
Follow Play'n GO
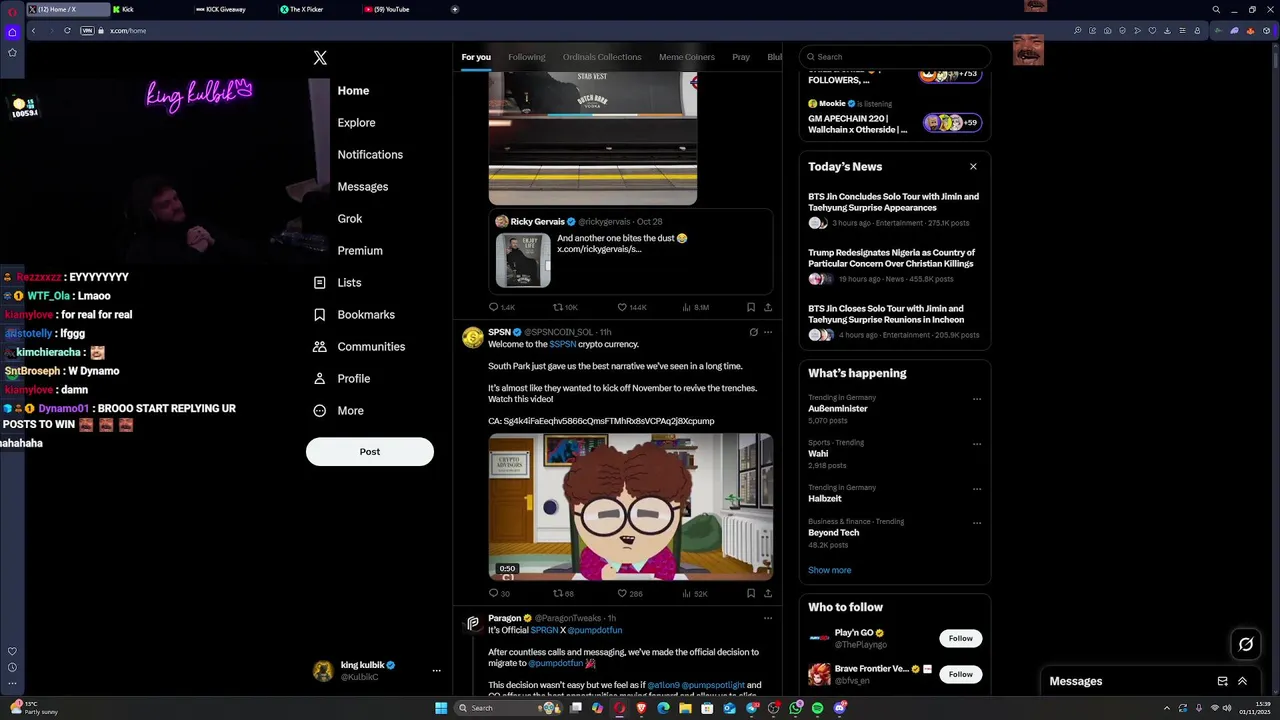[961, 638]
